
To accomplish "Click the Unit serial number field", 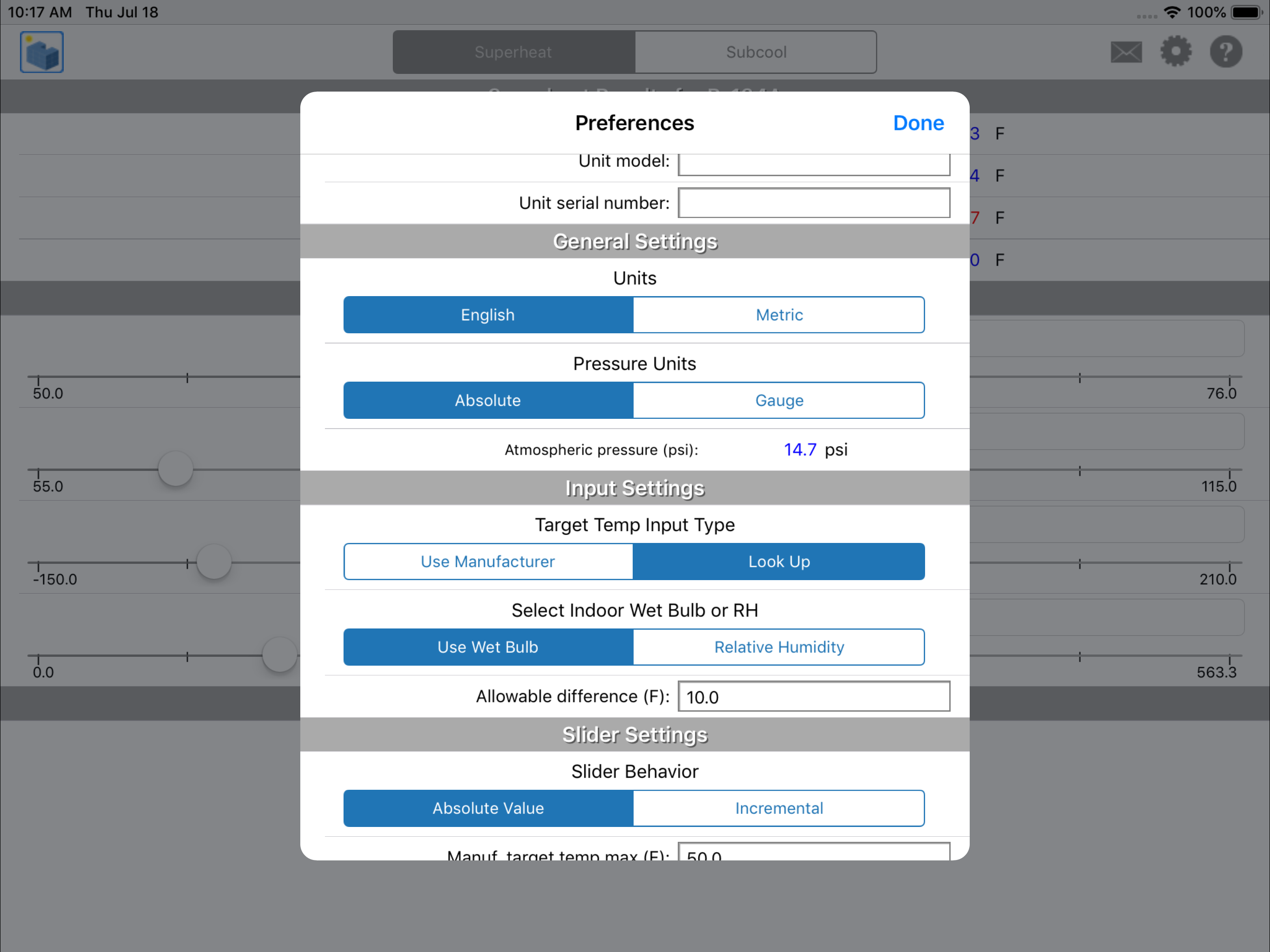I will pos(813,203).
